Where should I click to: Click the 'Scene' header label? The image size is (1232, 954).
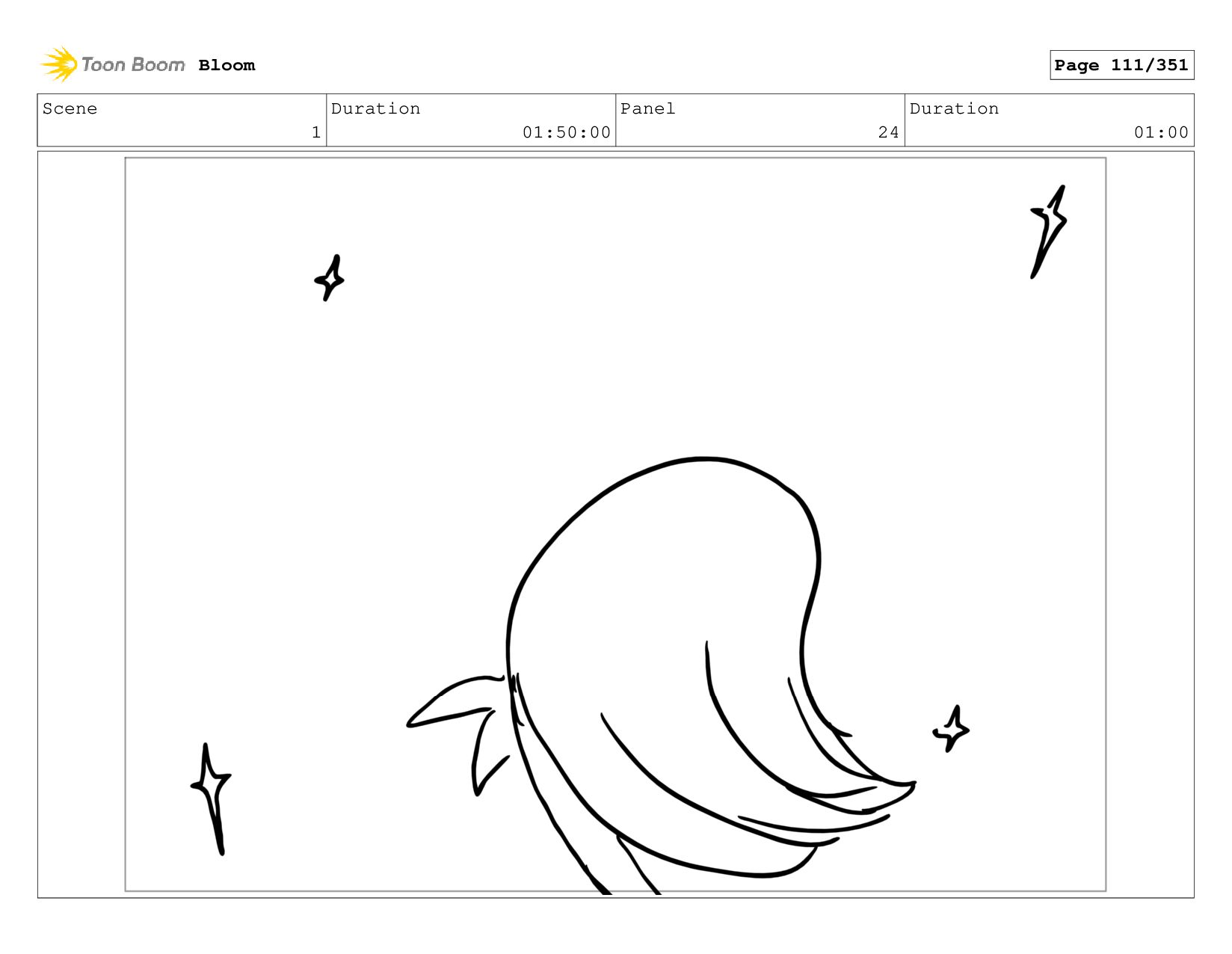(70, 108)
